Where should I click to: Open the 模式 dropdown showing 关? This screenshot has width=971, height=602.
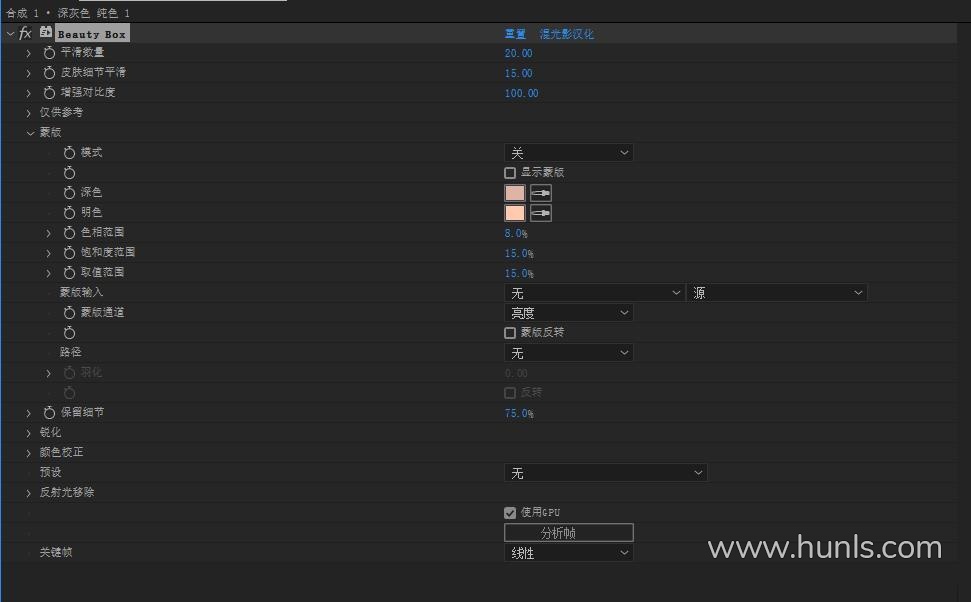568,153
